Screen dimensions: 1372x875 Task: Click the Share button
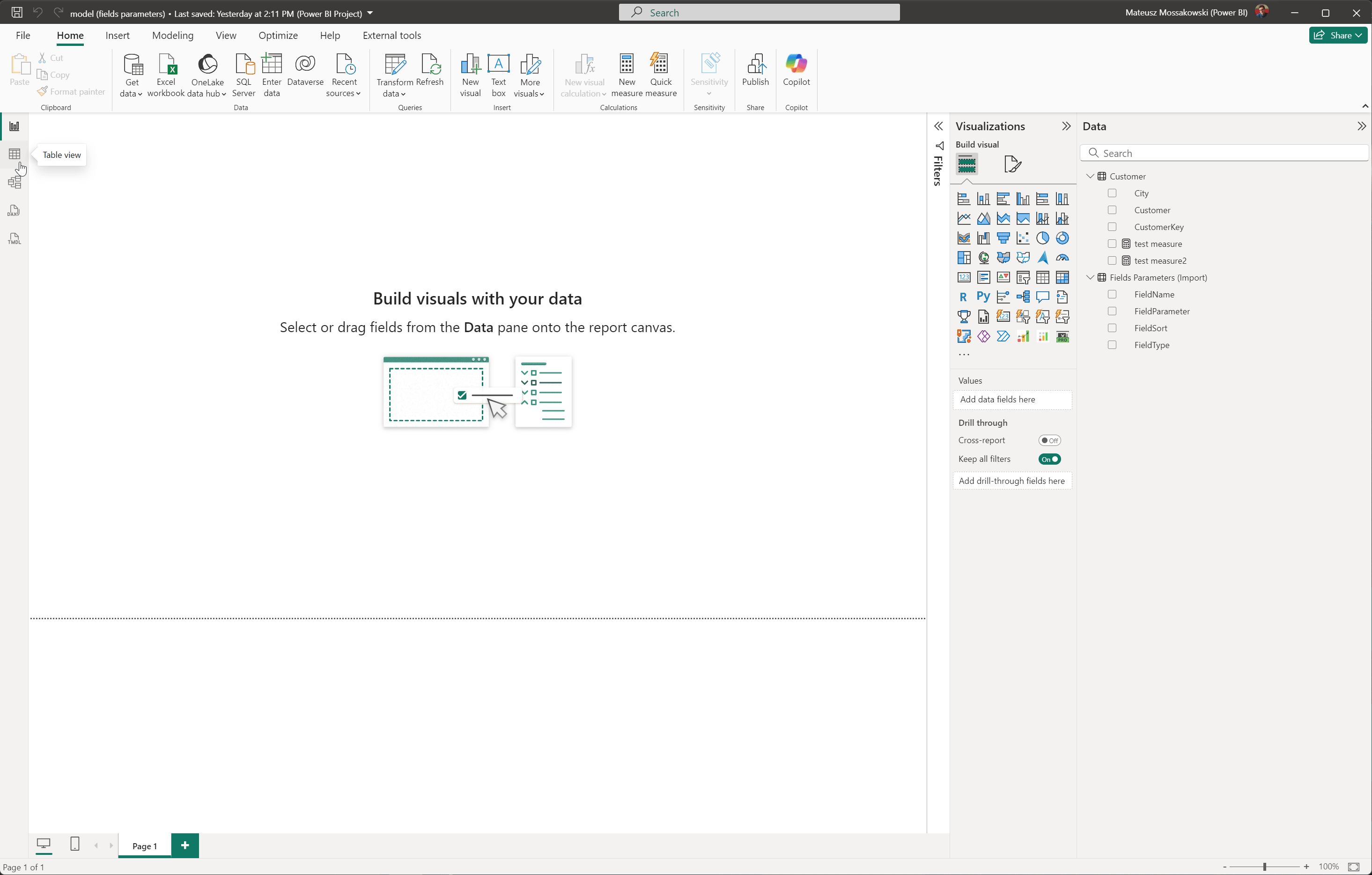click(1338, 35)
